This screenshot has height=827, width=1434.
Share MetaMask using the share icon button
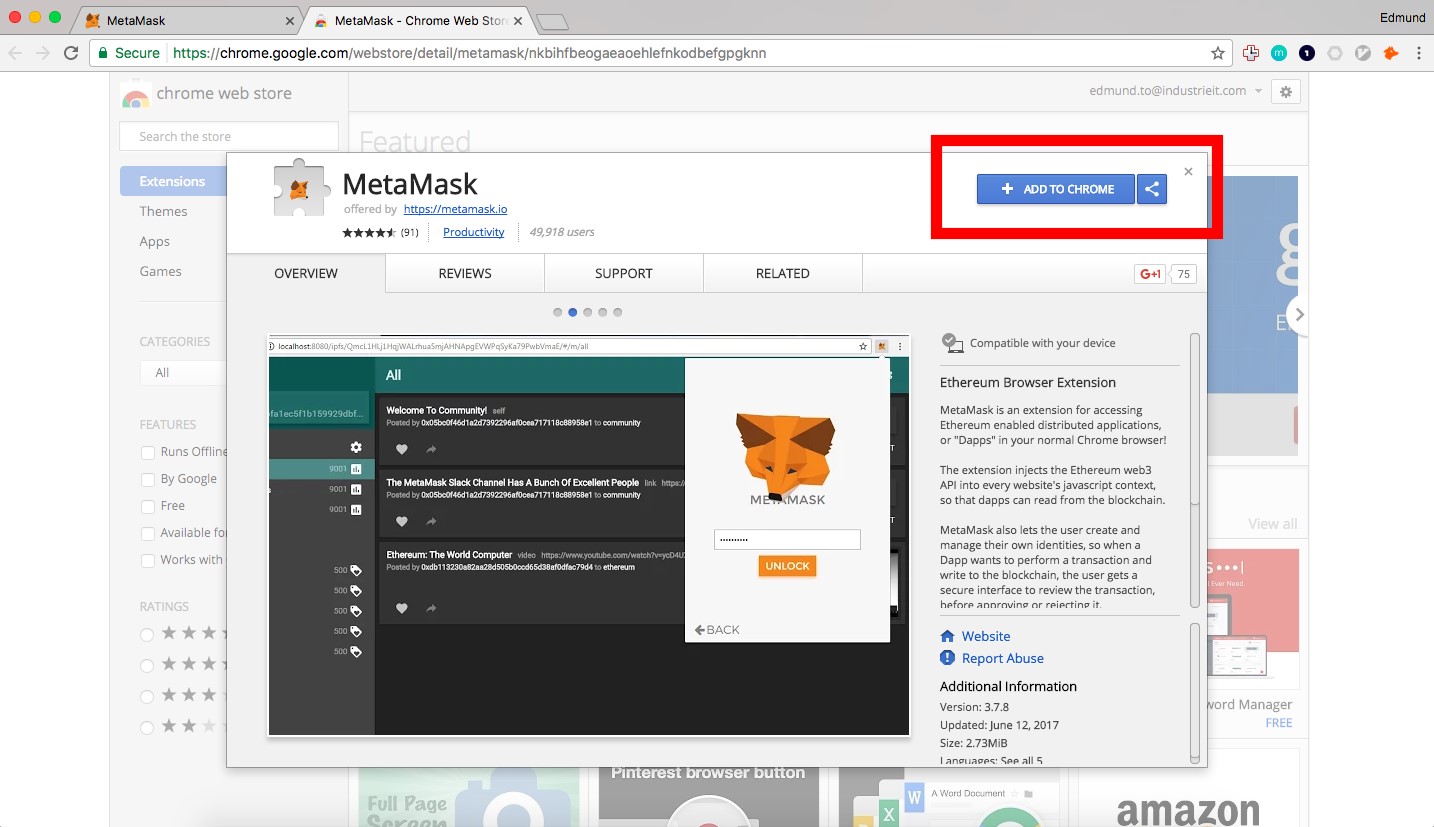point(1152,189)
